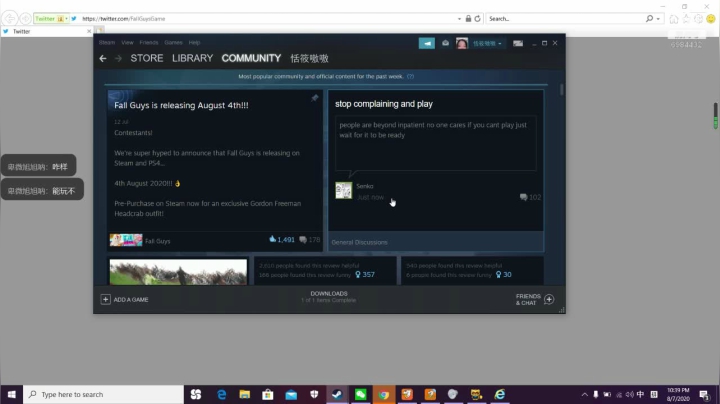Click Senko's avatar image
This screenshot has width=720, height=404.
(x=343, y=191)
